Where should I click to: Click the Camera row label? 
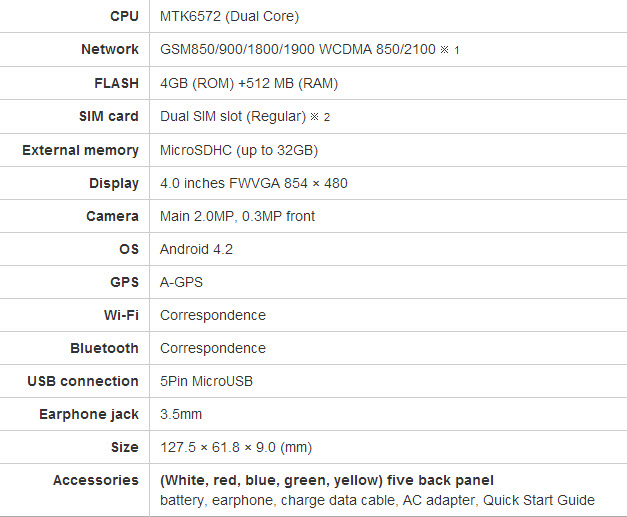pyautogui.click(x=112, y=216)
